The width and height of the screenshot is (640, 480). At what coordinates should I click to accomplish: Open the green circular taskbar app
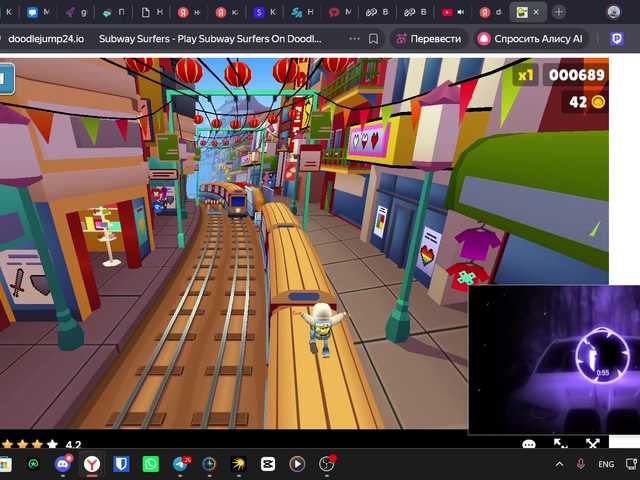point(33,464)
